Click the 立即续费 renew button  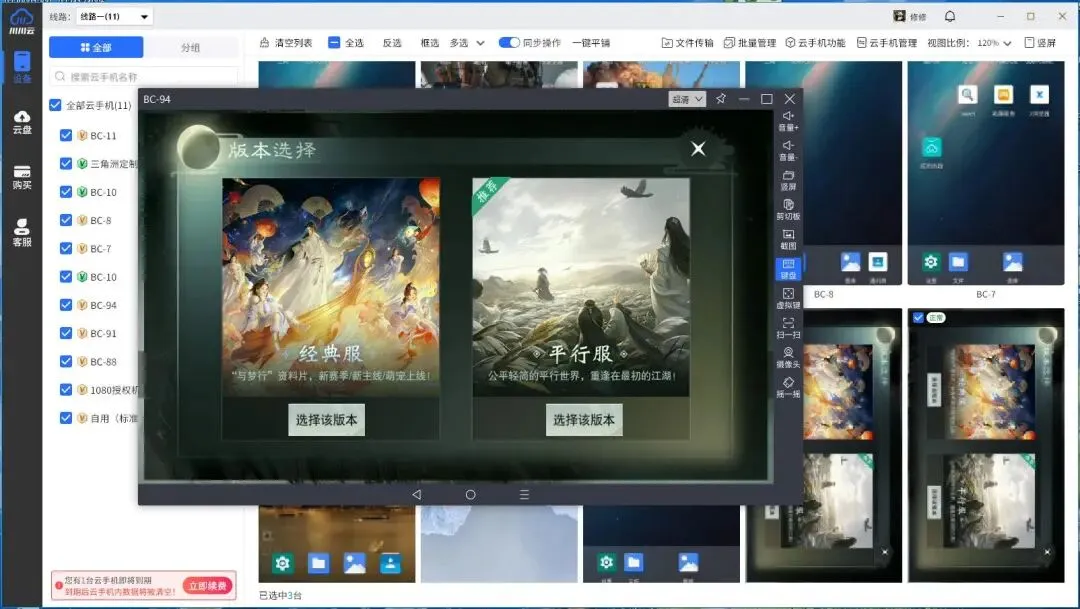pyautogui.click(x=208, y=586)
